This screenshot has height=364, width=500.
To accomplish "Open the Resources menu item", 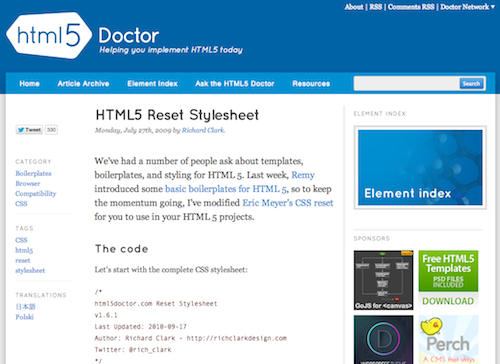I will tap(311, 84).
